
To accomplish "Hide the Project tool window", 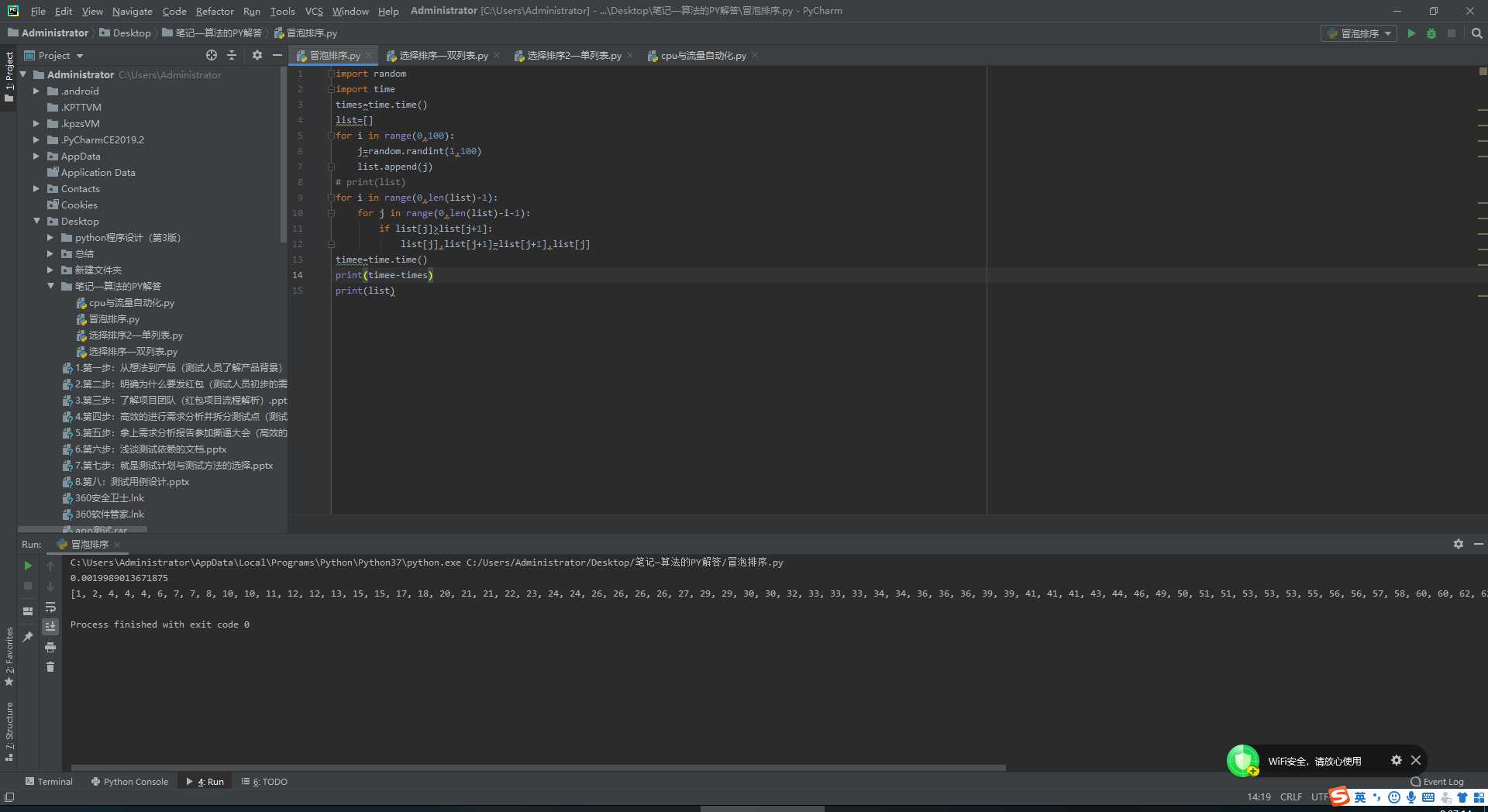I will [x=277, y=55].
